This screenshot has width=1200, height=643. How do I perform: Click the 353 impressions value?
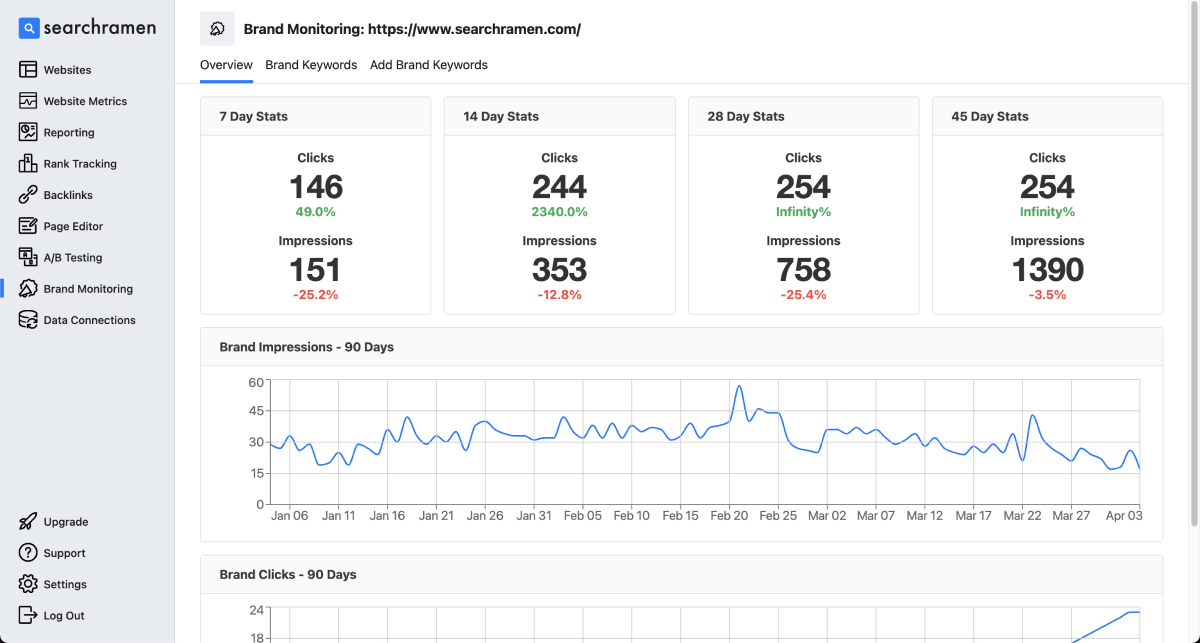tap(560, 270)
